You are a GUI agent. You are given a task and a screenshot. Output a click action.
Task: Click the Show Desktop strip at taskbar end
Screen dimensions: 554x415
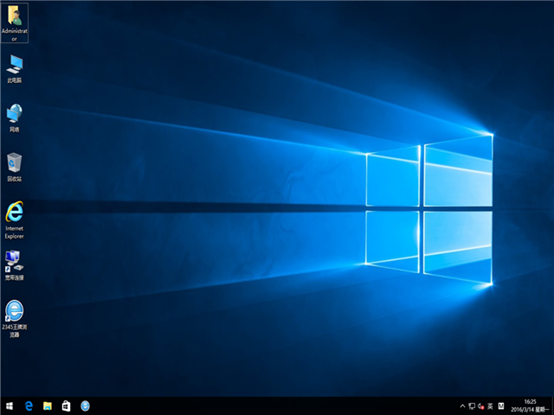point(552,406)
